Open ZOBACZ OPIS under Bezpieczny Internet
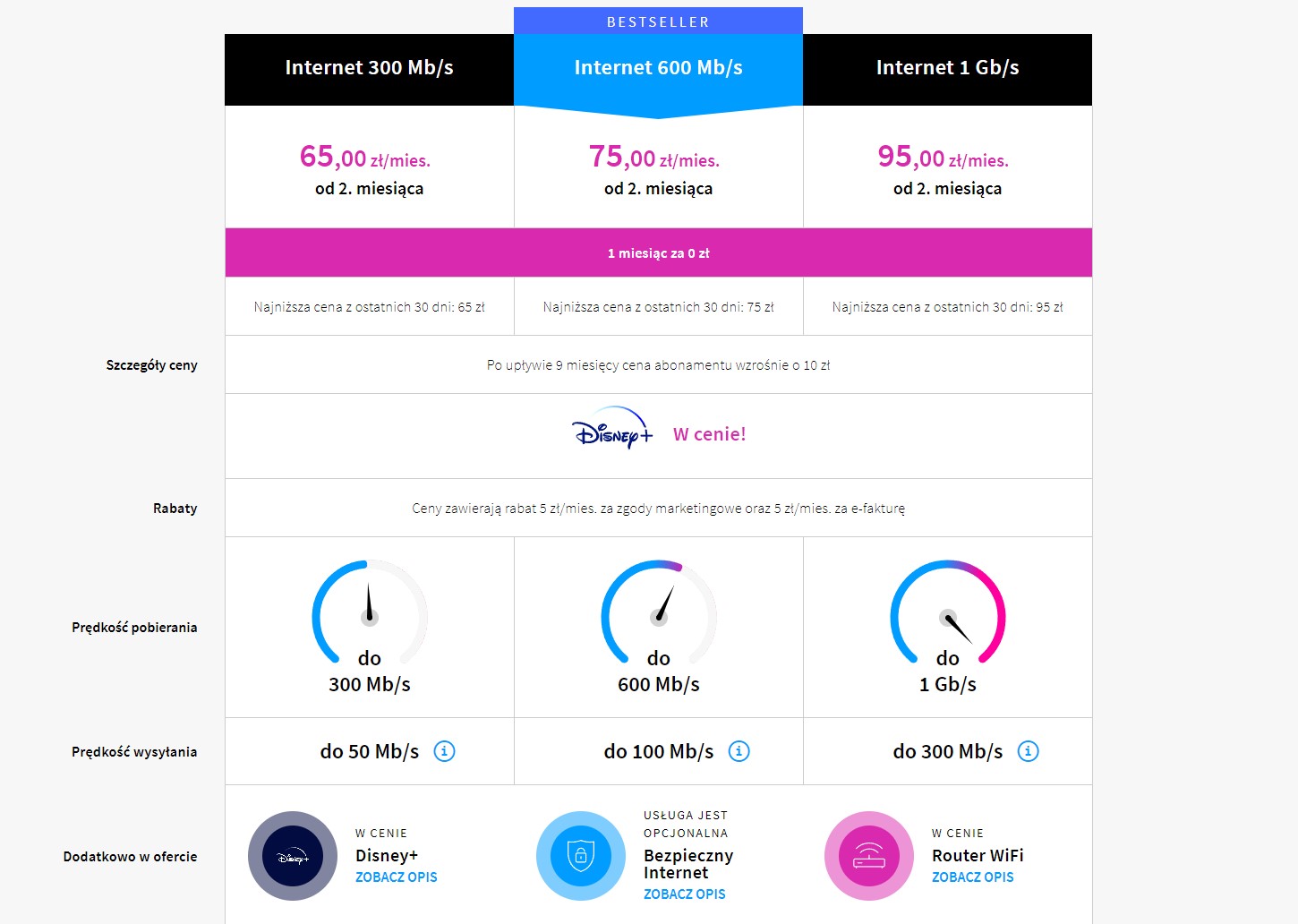 point(685,894)
